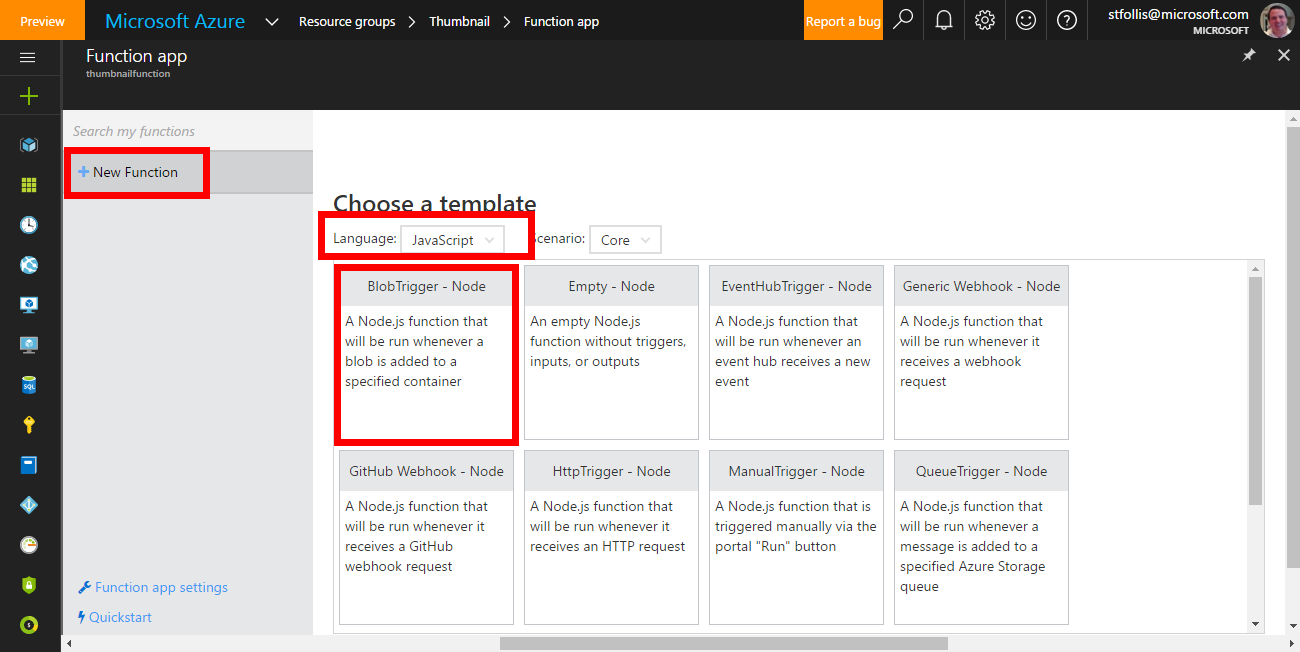Open the search magnifier in top bar
1300x652 pixels.
tap(903, 20)
